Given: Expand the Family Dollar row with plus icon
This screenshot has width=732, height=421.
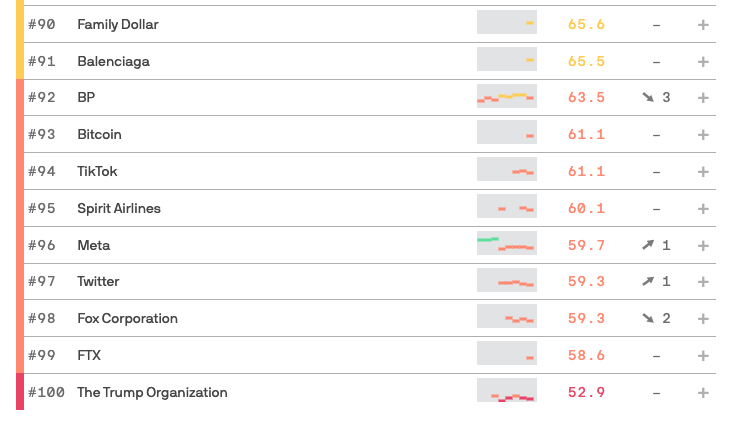Looking at the screenshot, I should click(x=703, y=25).
